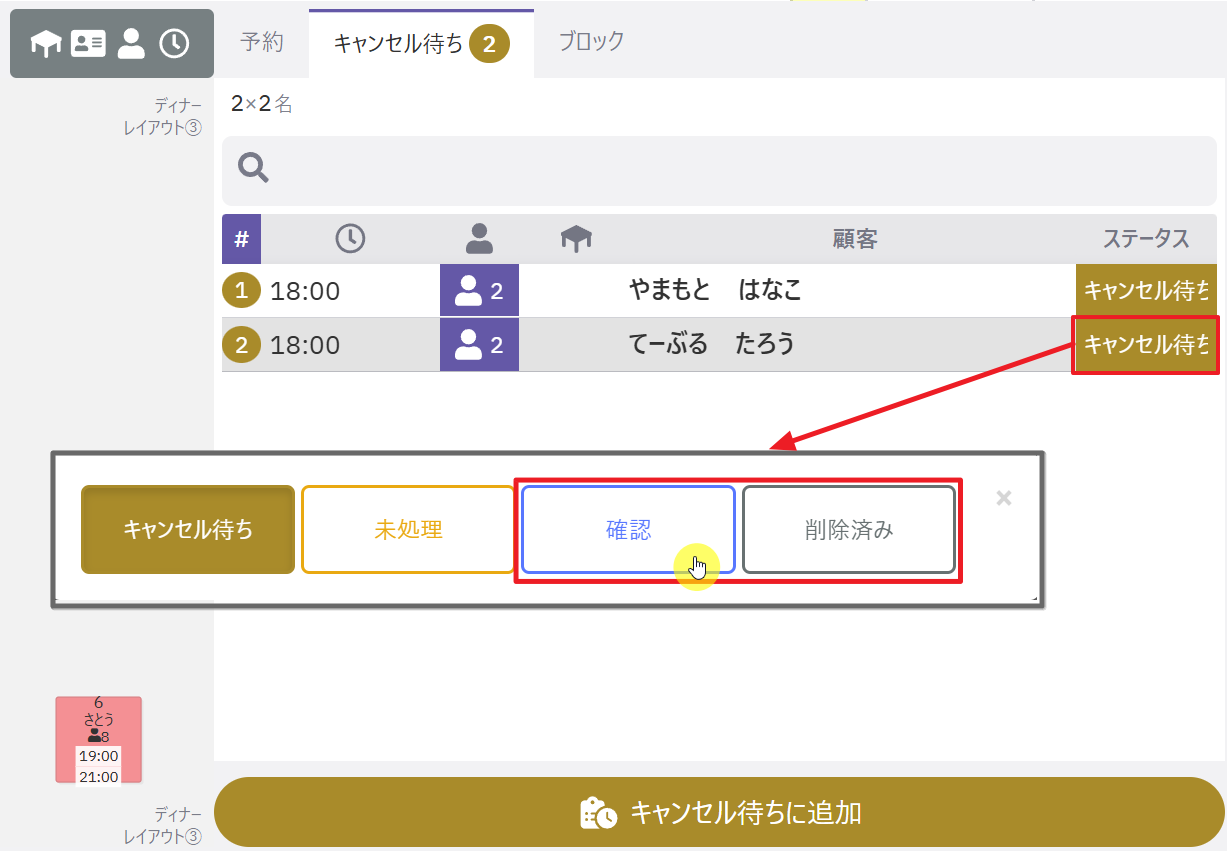Sort by the guest count person header

point(480,238)
